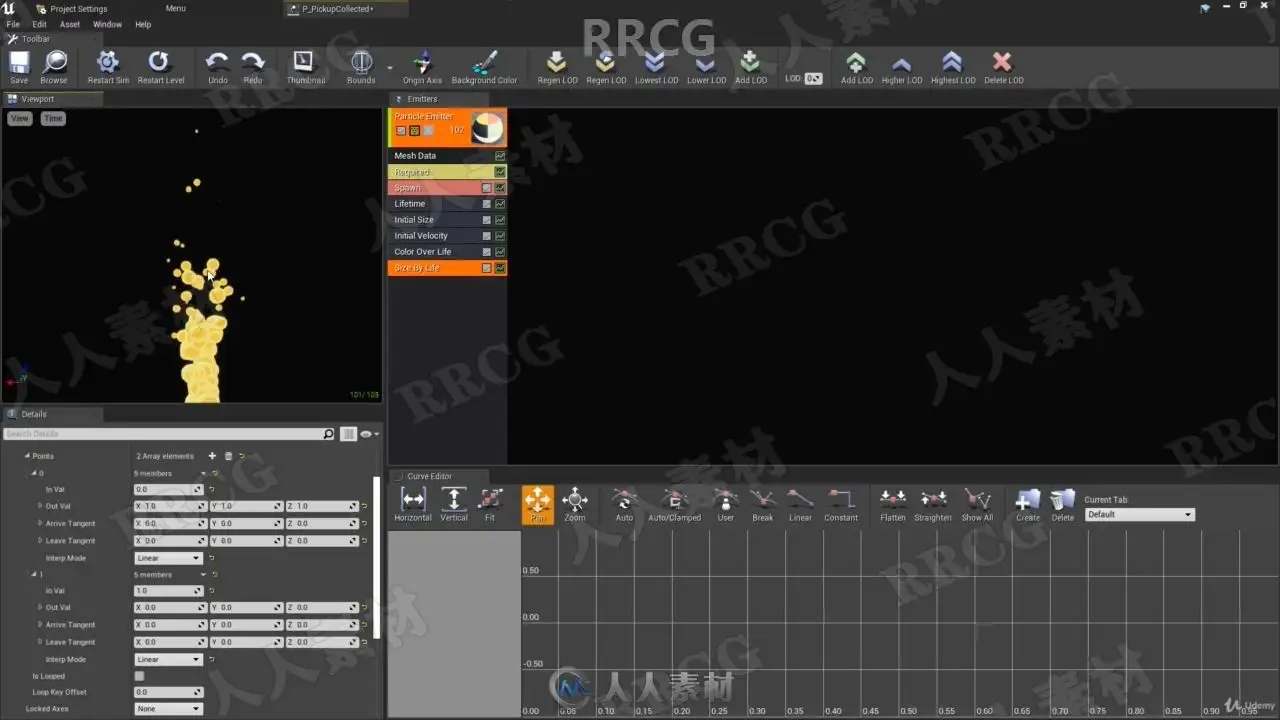Delete LOD with red X icon
Viewport: 1280px width, 720px height.
pos(1003,67)
